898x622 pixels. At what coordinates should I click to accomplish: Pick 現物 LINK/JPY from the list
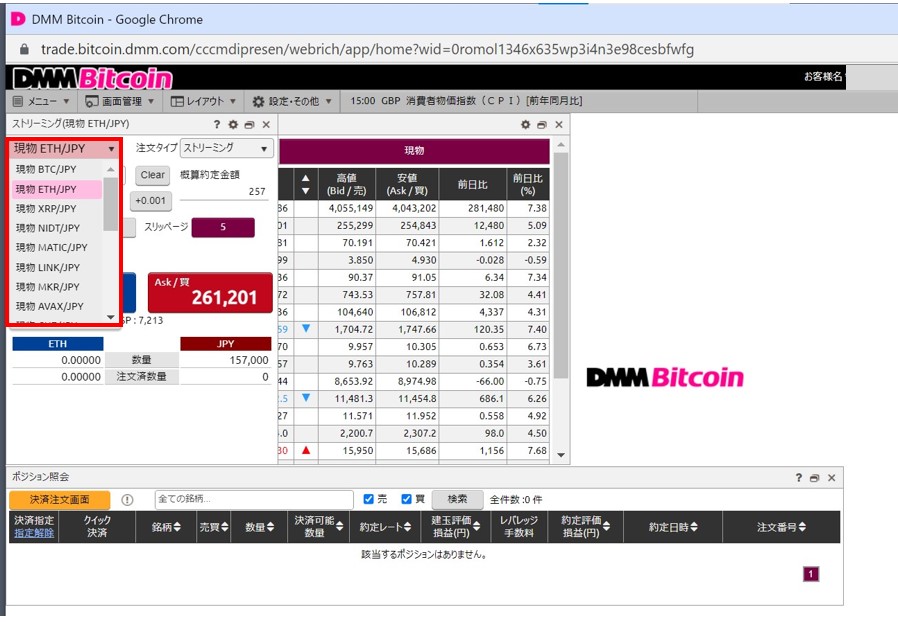pyautogui.click(x=57, y=267)
